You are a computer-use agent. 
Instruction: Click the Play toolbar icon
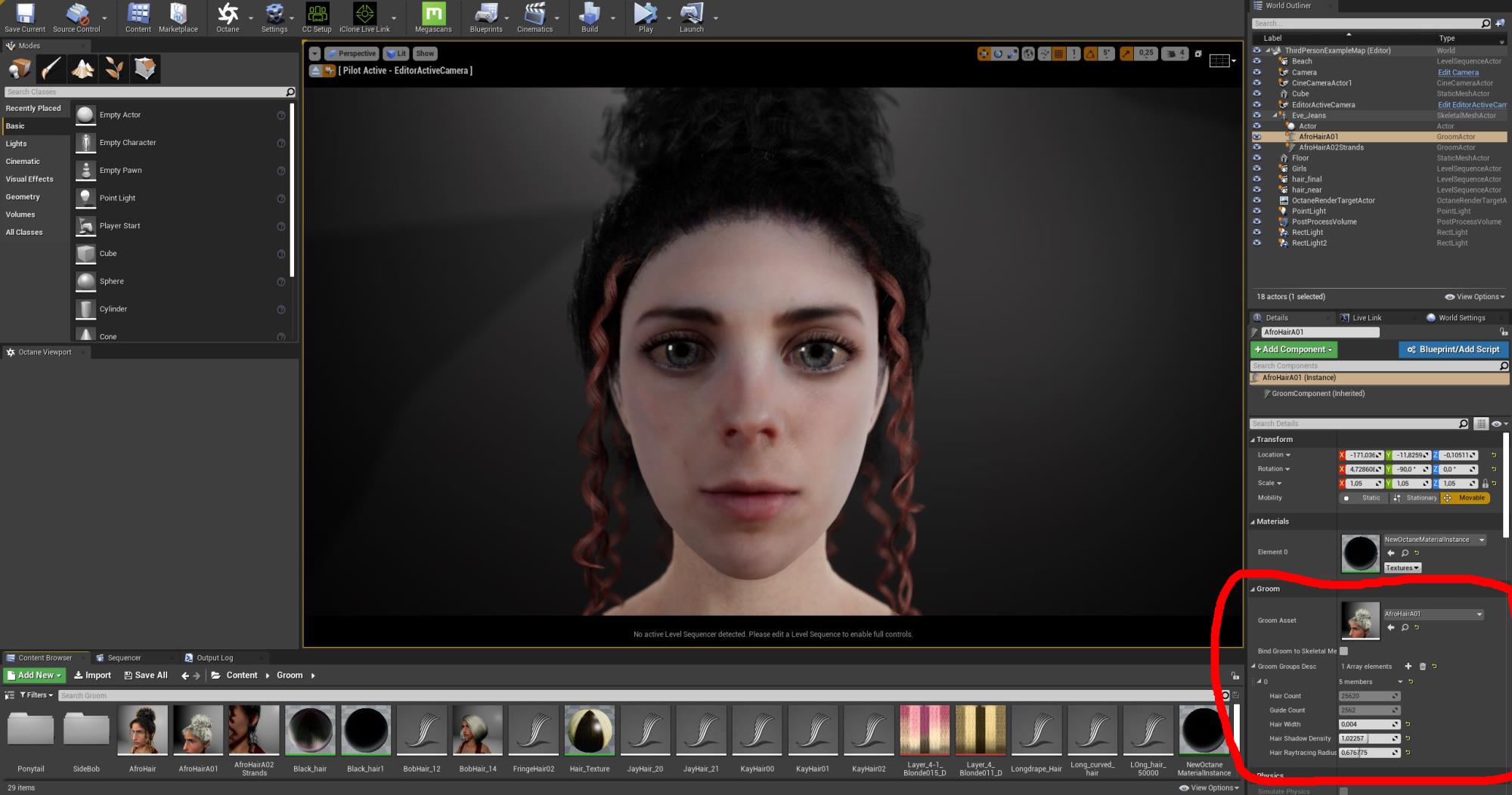tap(646, 17)
